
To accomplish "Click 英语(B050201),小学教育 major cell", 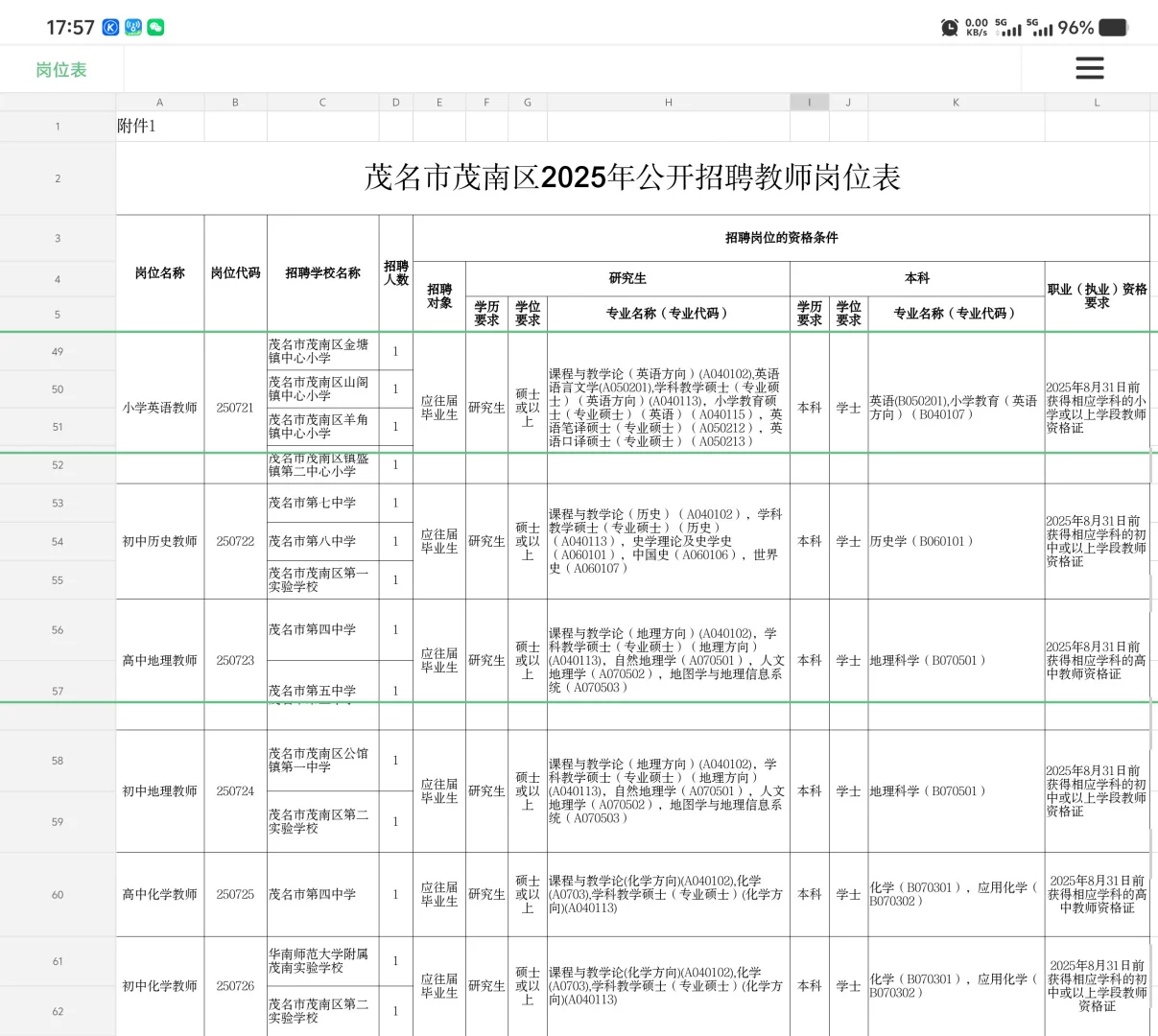I will click(956, 408).
